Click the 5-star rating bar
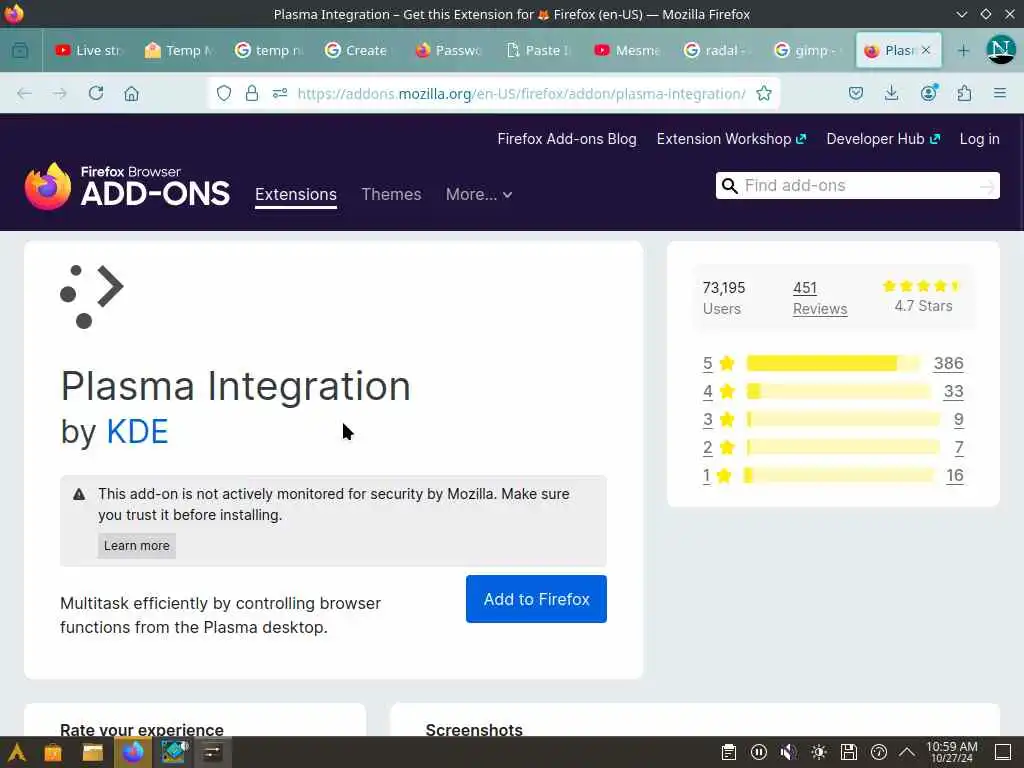Viewport: 1024px width, 768px height. (x=833, y=363)
